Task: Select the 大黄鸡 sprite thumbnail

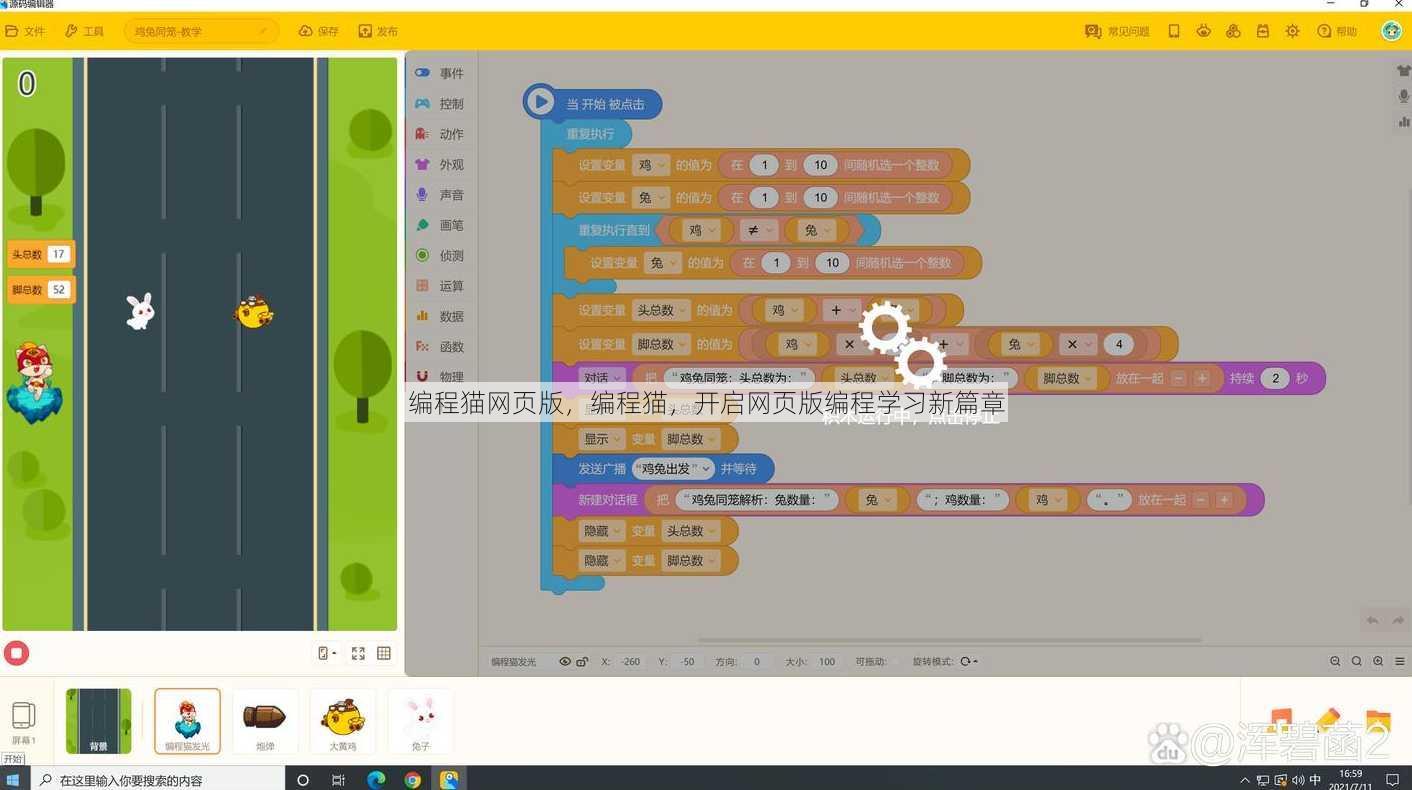Action: coord(343,721)
